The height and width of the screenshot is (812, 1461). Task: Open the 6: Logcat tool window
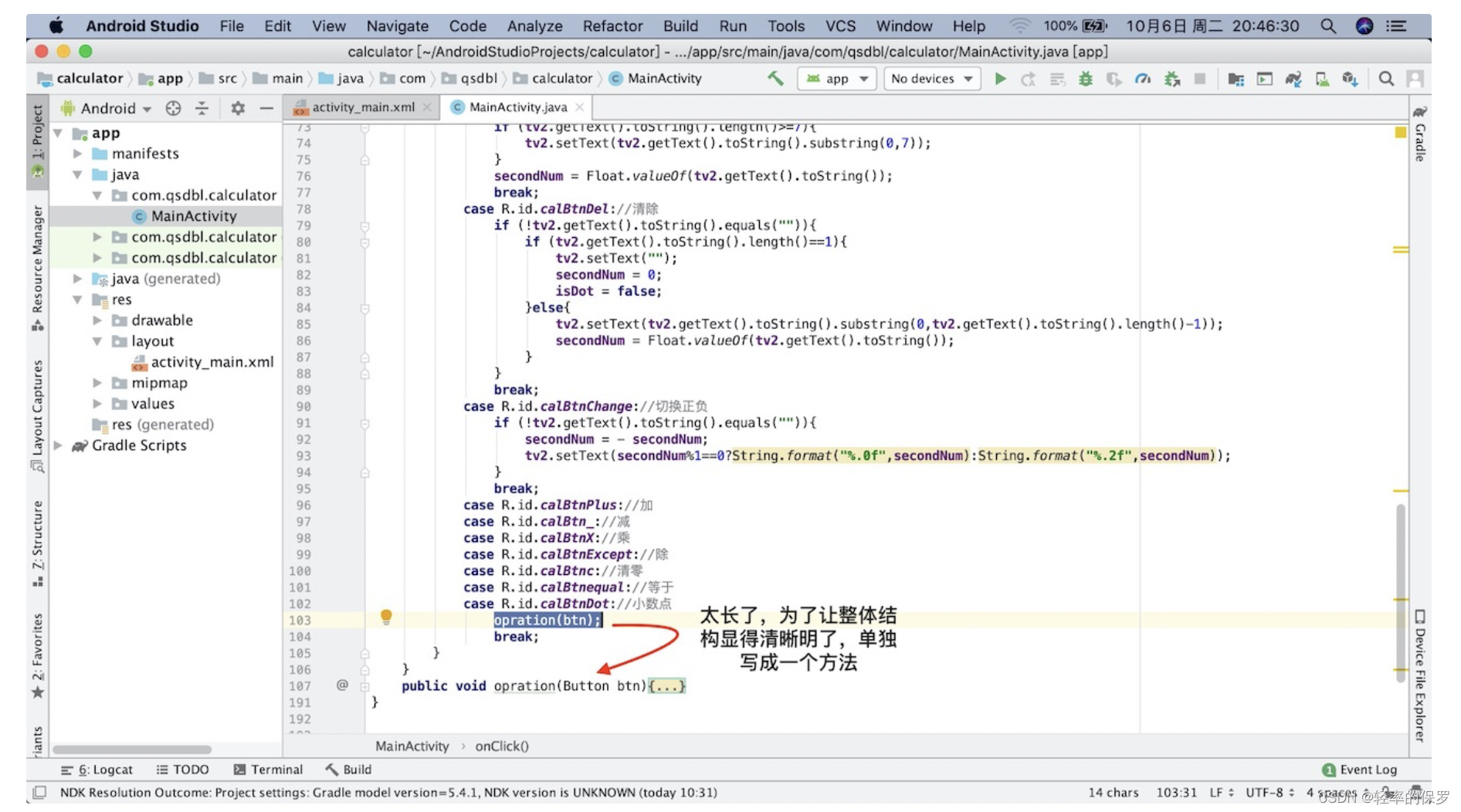97,770
